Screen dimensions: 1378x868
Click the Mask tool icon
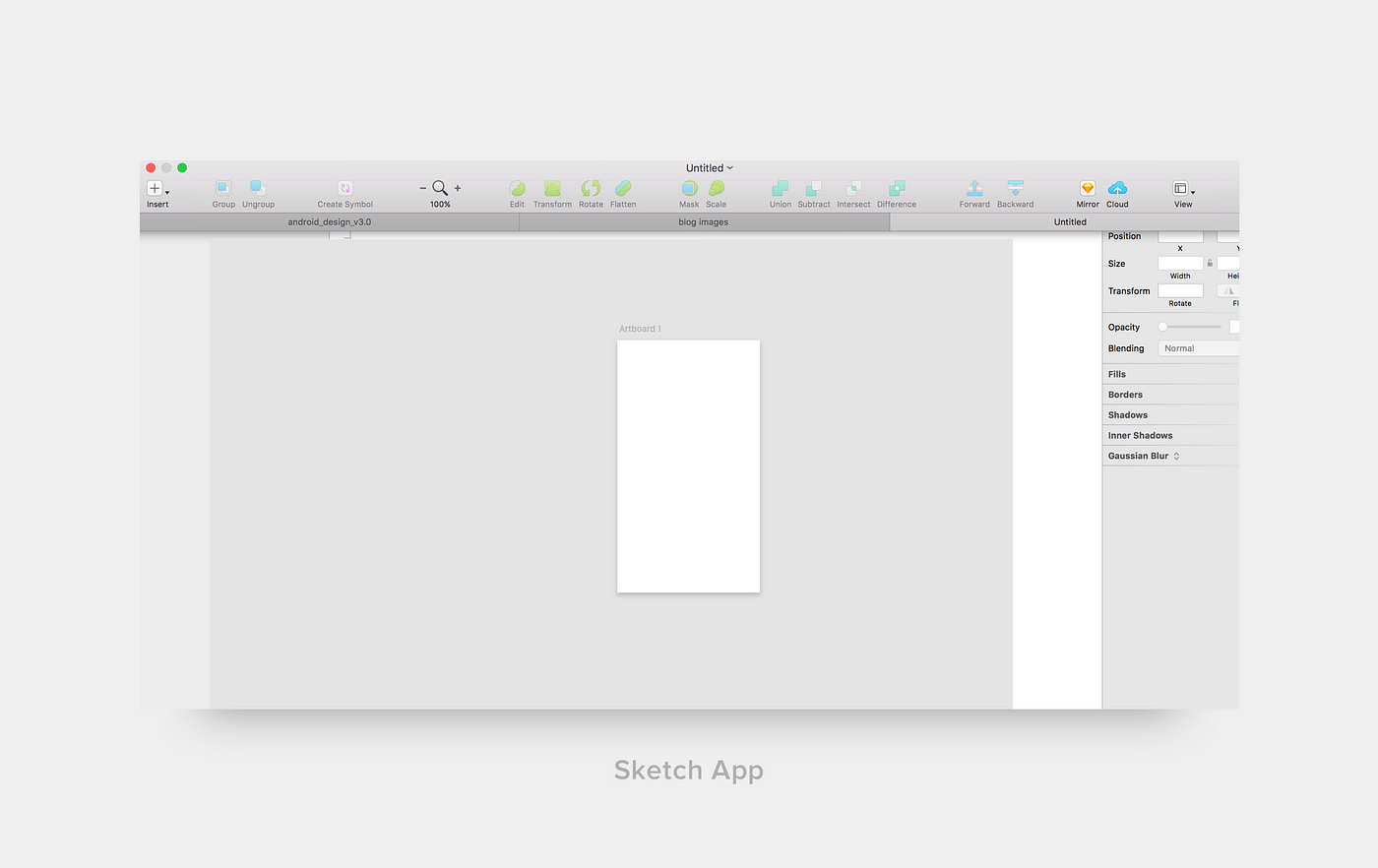[689, 188]
